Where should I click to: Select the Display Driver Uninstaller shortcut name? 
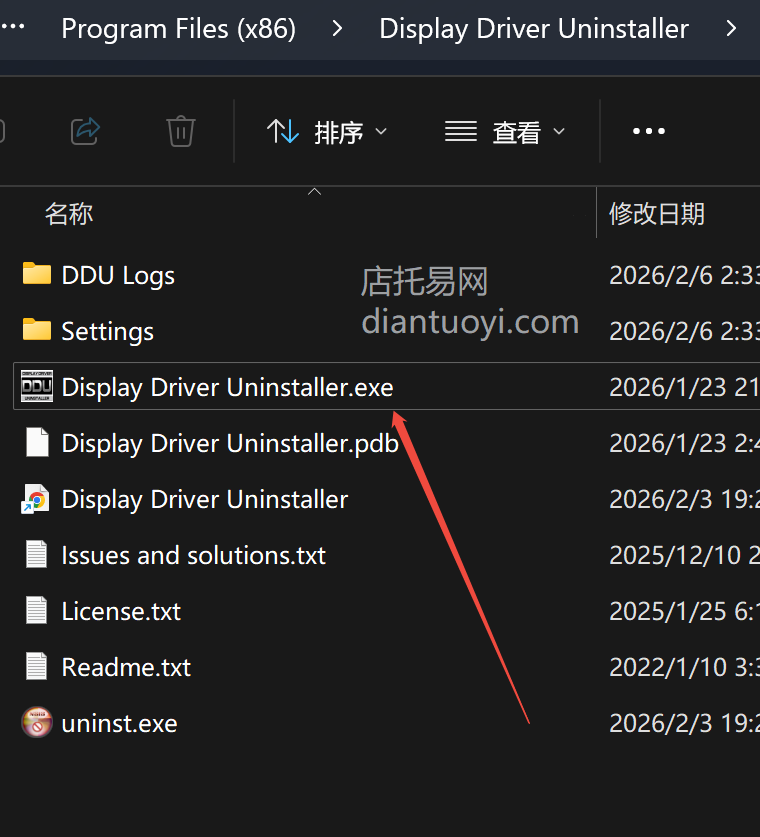coord(205,500)
